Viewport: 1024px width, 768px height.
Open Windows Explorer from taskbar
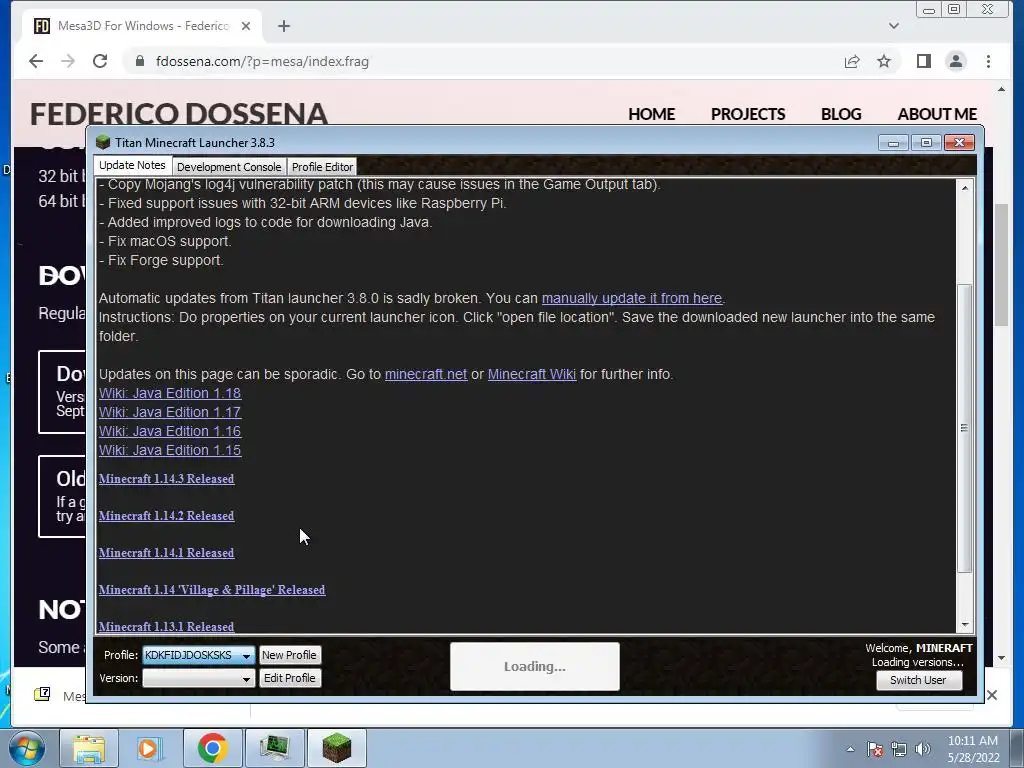point(88,748)
